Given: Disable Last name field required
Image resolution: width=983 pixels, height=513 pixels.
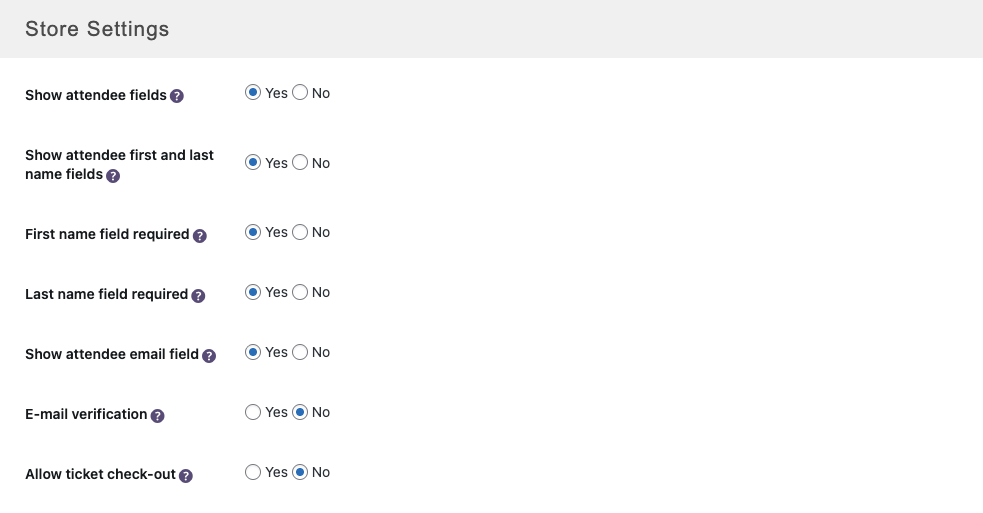Looking at the screenshot, I should (x=300, y=292).
